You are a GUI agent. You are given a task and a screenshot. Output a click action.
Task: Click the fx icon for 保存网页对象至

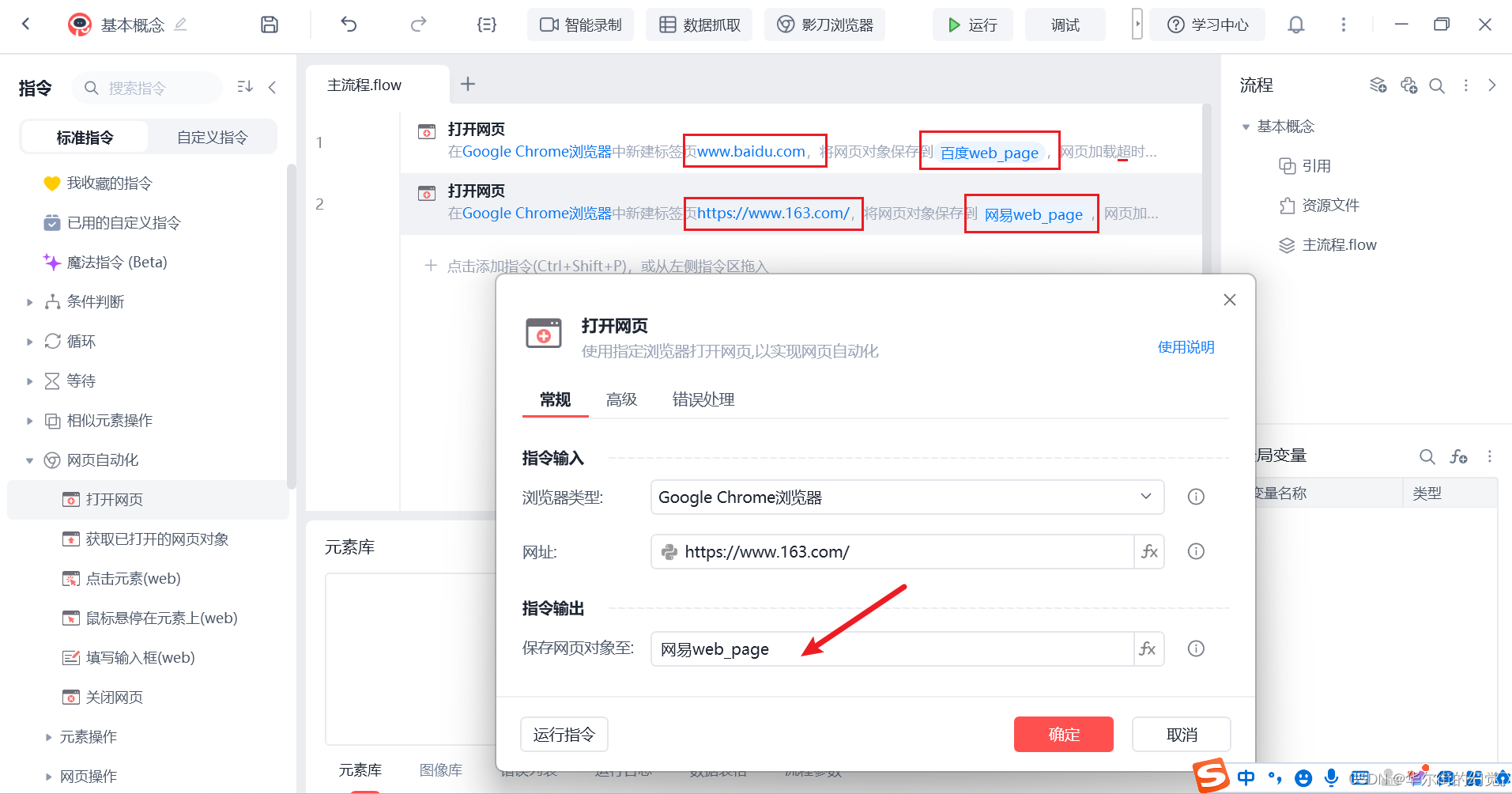(1149, 648)
